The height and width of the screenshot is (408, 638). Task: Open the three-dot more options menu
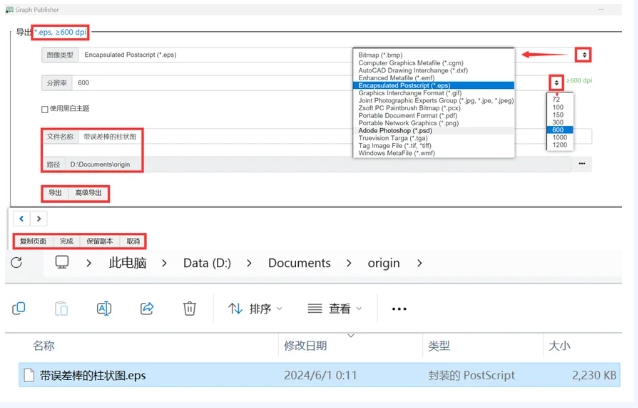click(399, 309)
